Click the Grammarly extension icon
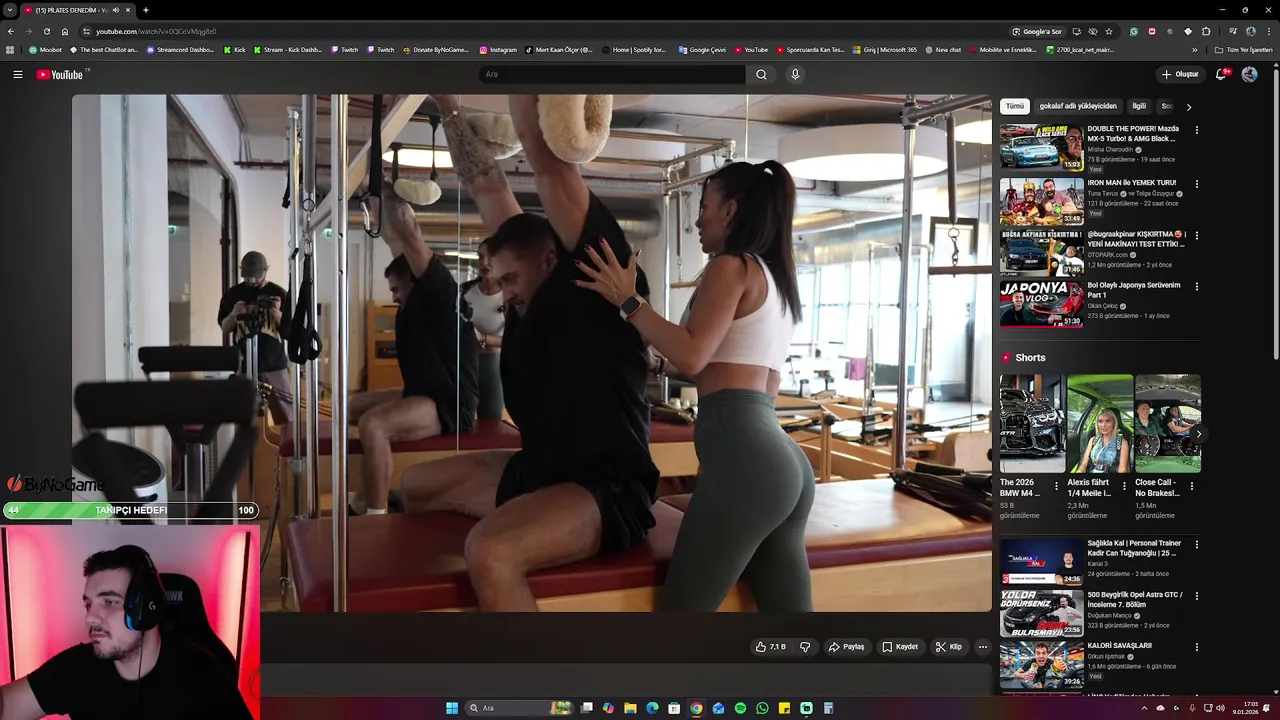The width and height of the screenshot is (1280, 720). click(1133, 31)
